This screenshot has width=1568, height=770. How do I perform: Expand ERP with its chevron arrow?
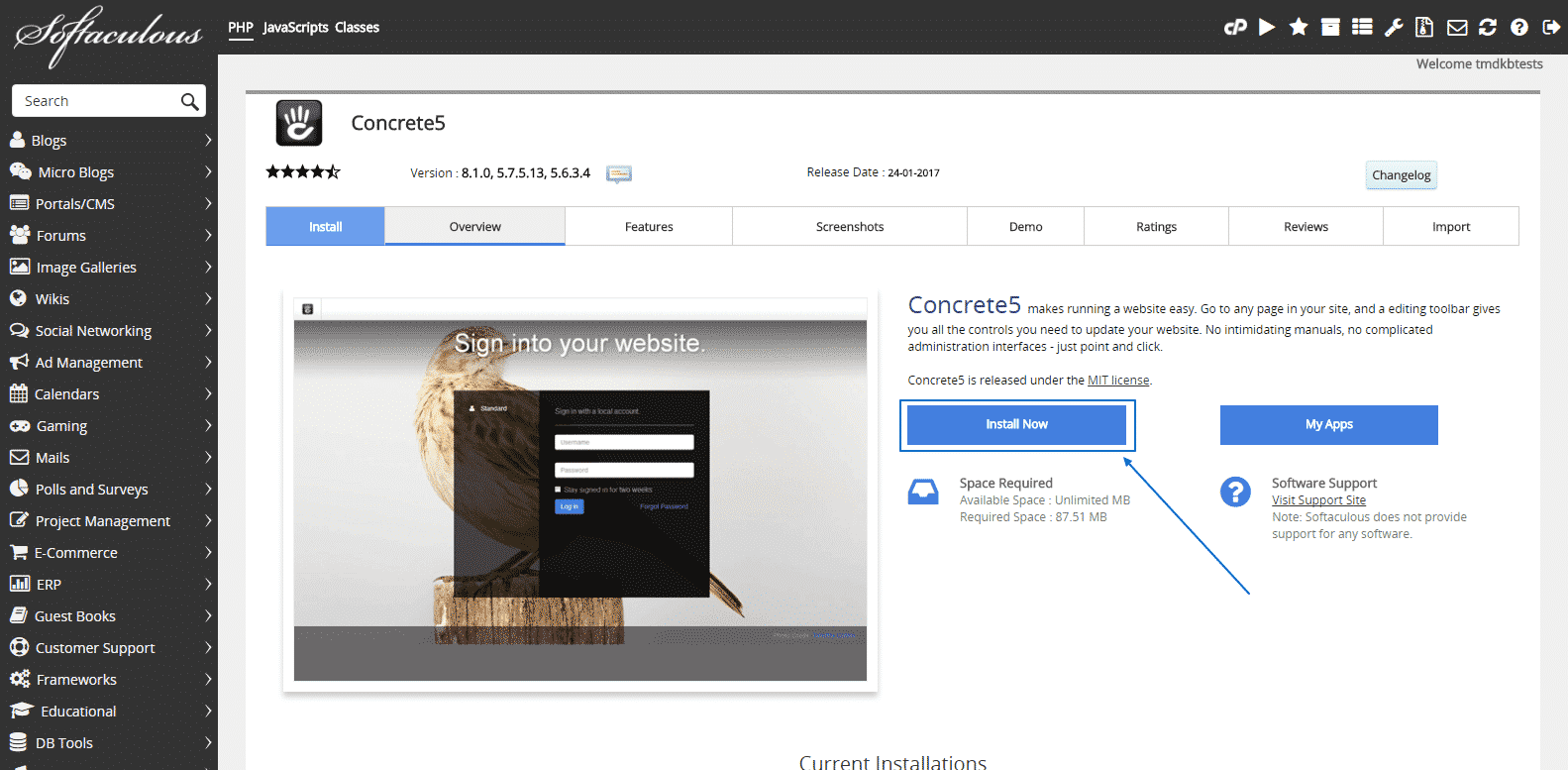pos(208,584)
